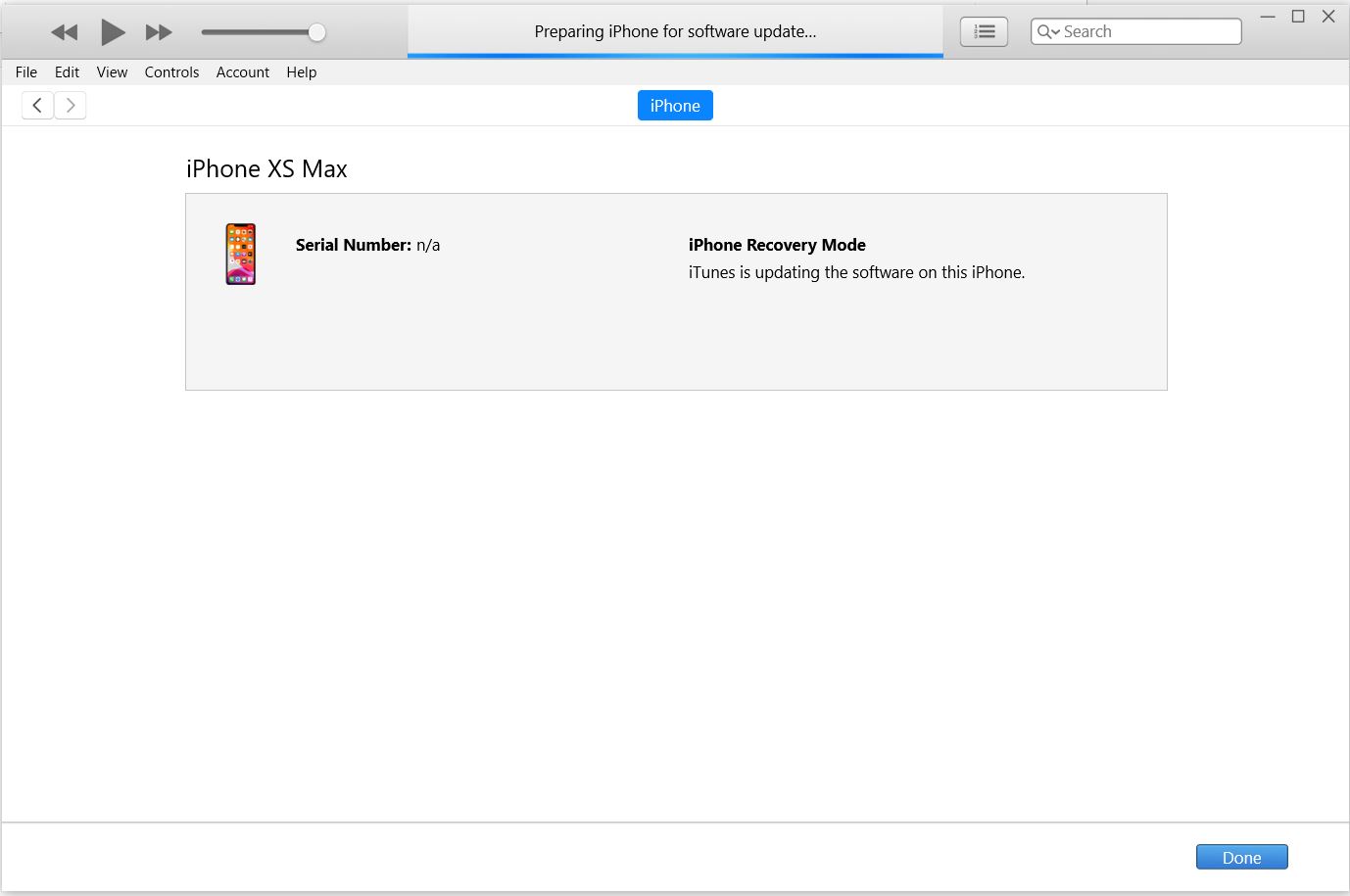Open the File menu

[x=26, y=72]
